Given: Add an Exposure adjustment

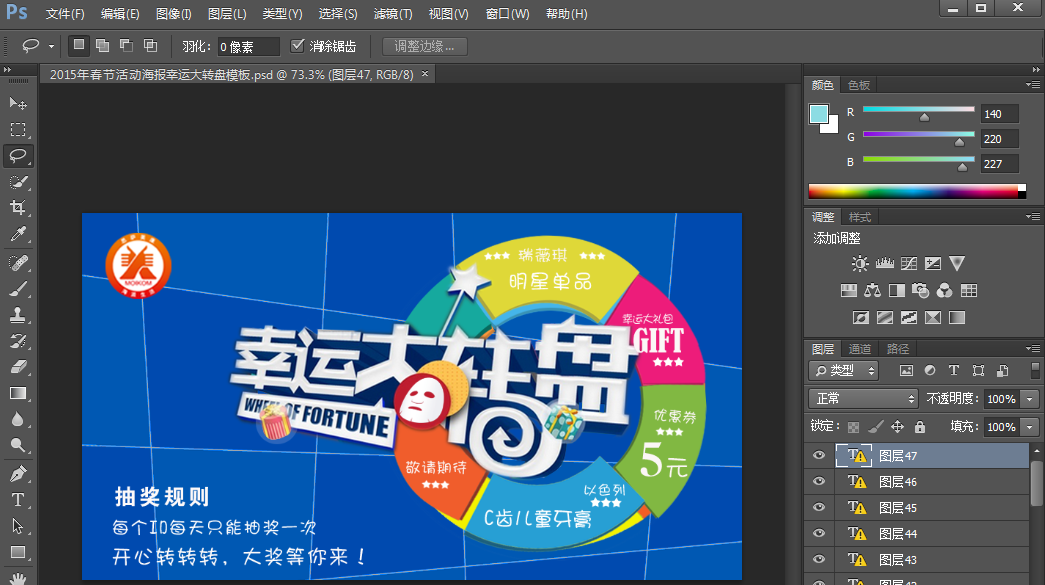Looking at the screenshot, I should 933,263.
